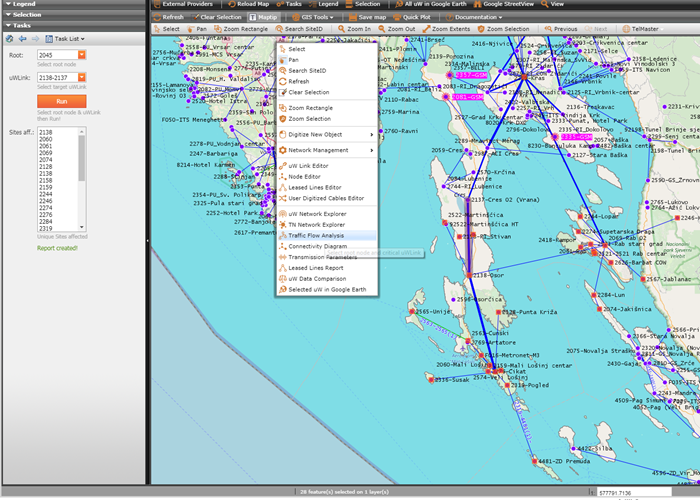Collapse the Legend panel header
This screenshot has width=700, height=500.
coord(74,4)
